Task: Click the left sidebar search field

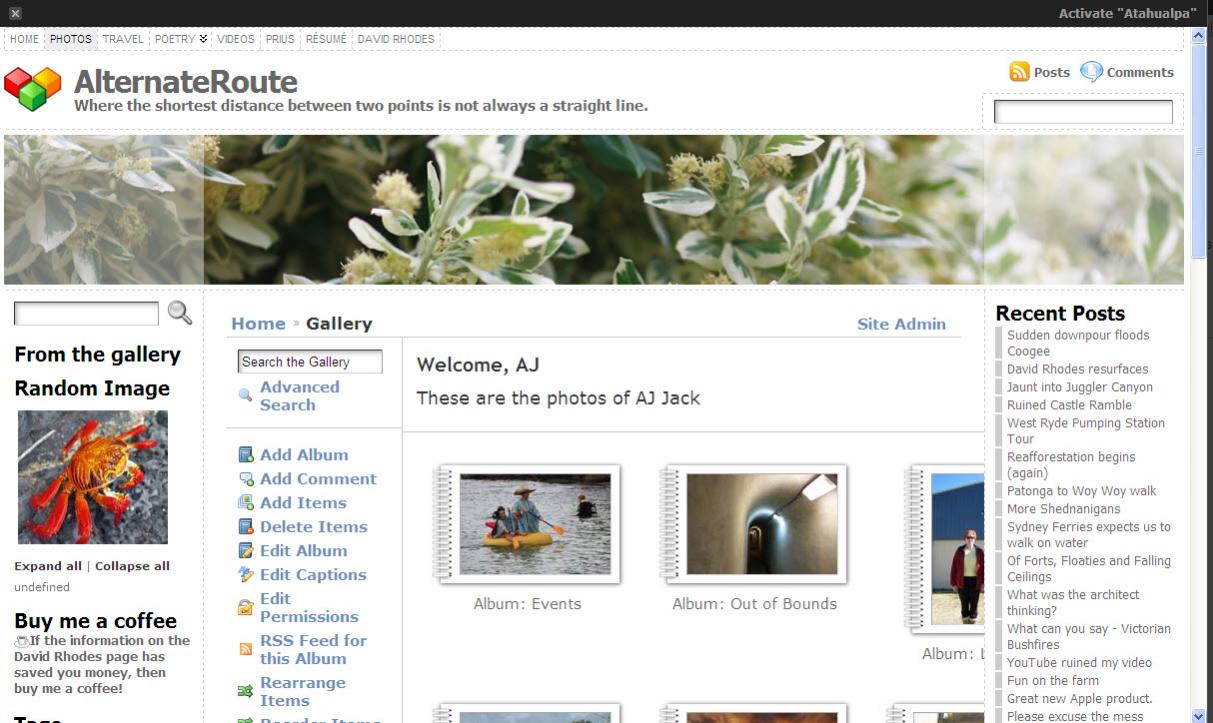Action: [86, 314]
